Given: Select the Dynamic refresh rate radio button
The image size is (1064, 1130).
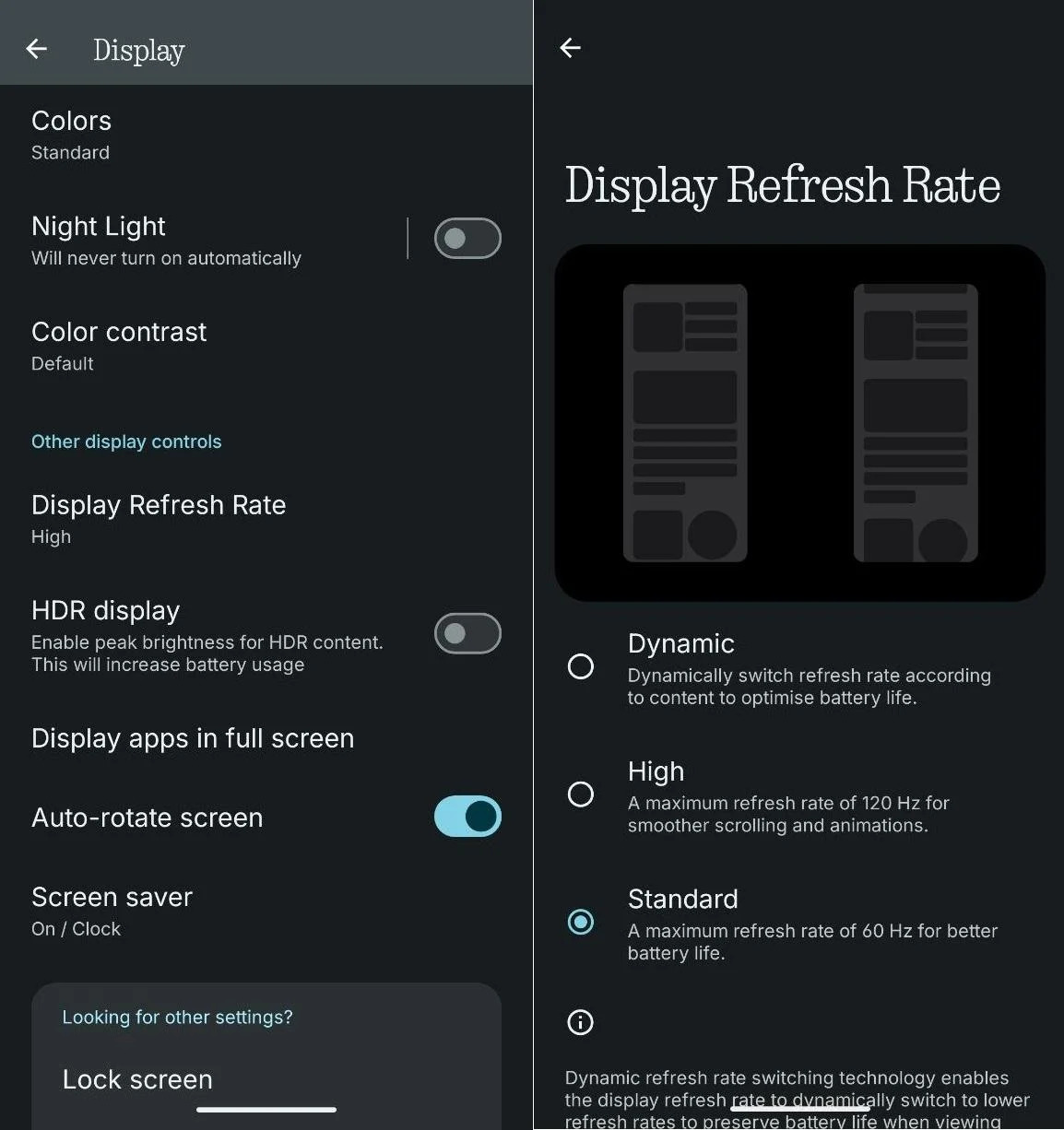Looking at the screenshot, I should tap(581, 665).
